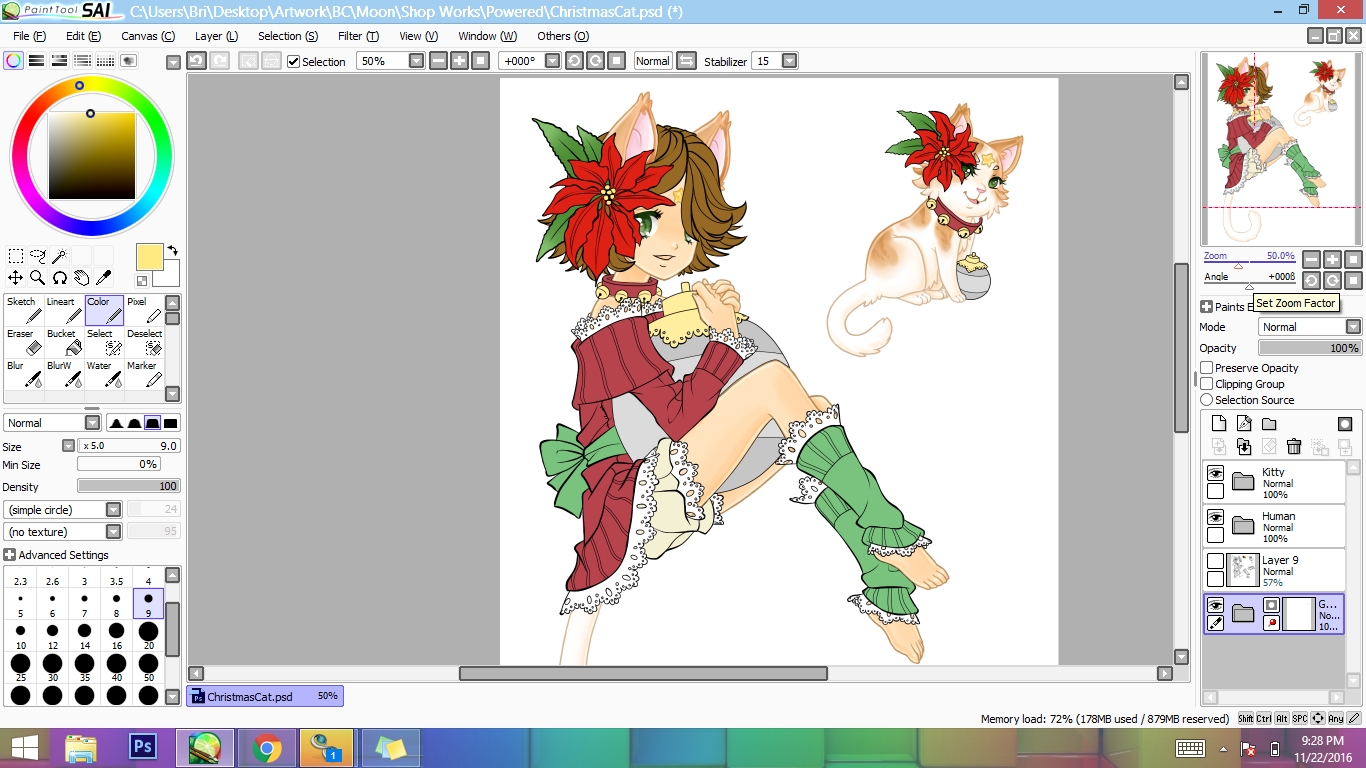Viewport: 1366px width, 768px height.
Task: Switch to ChristmasCat.psd document tab
Action: coord(265,696)
